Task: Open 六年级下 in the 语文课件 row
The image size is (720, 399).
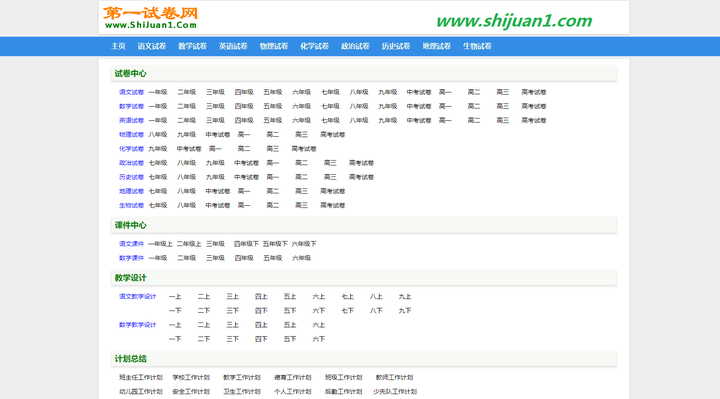Action: click(304, 244)
